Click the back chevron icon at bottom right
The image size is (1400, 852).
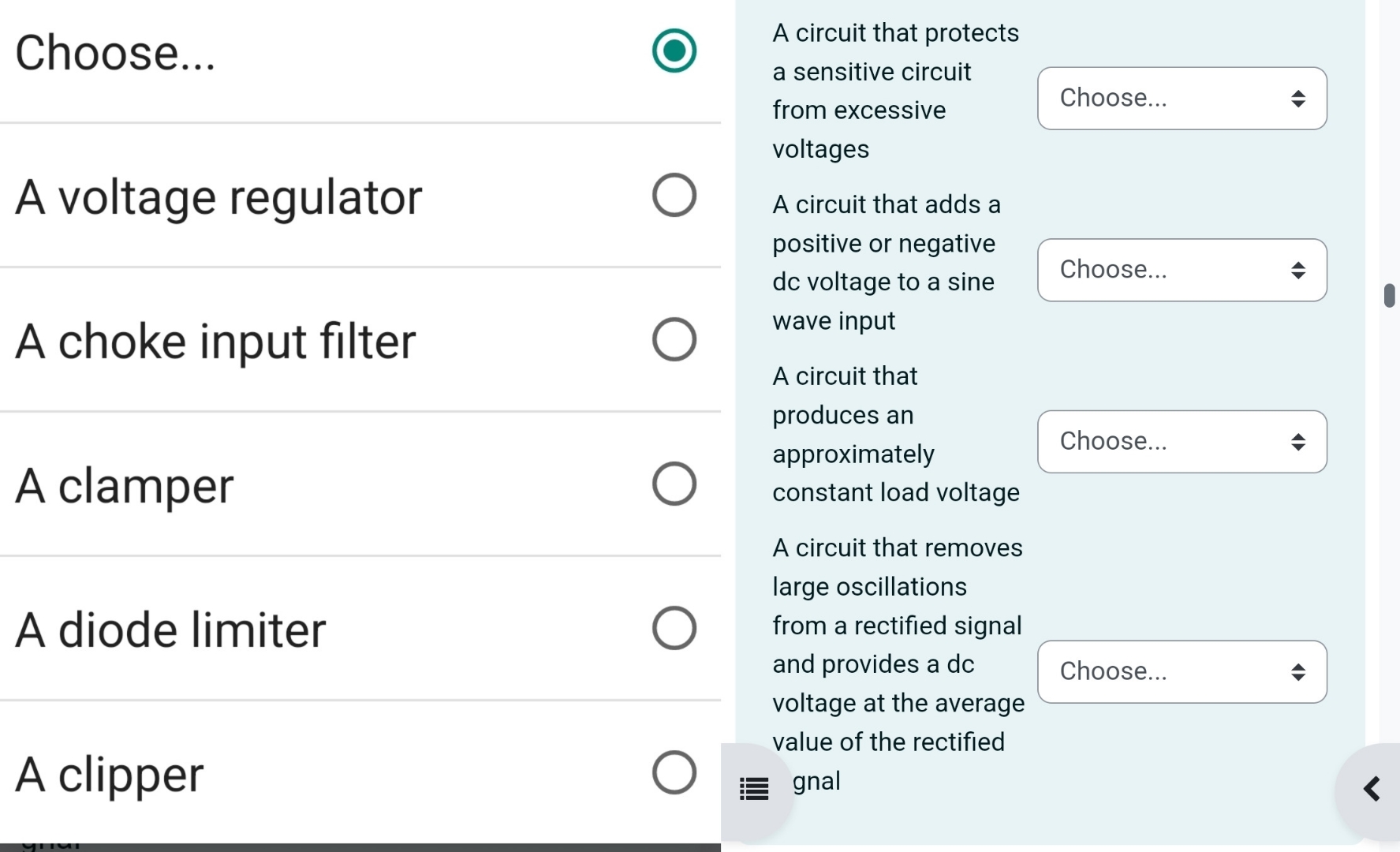coord(1368,789)
